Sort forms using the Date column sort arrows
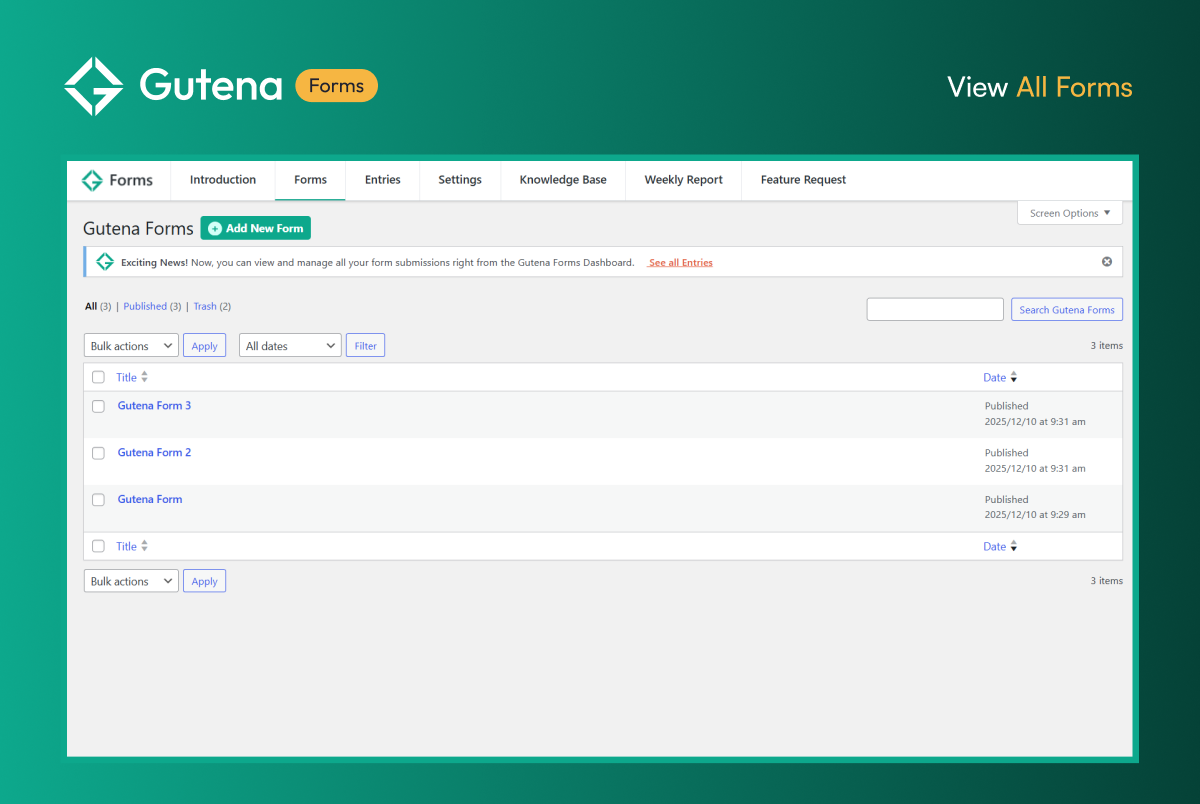 [1014, 377]
